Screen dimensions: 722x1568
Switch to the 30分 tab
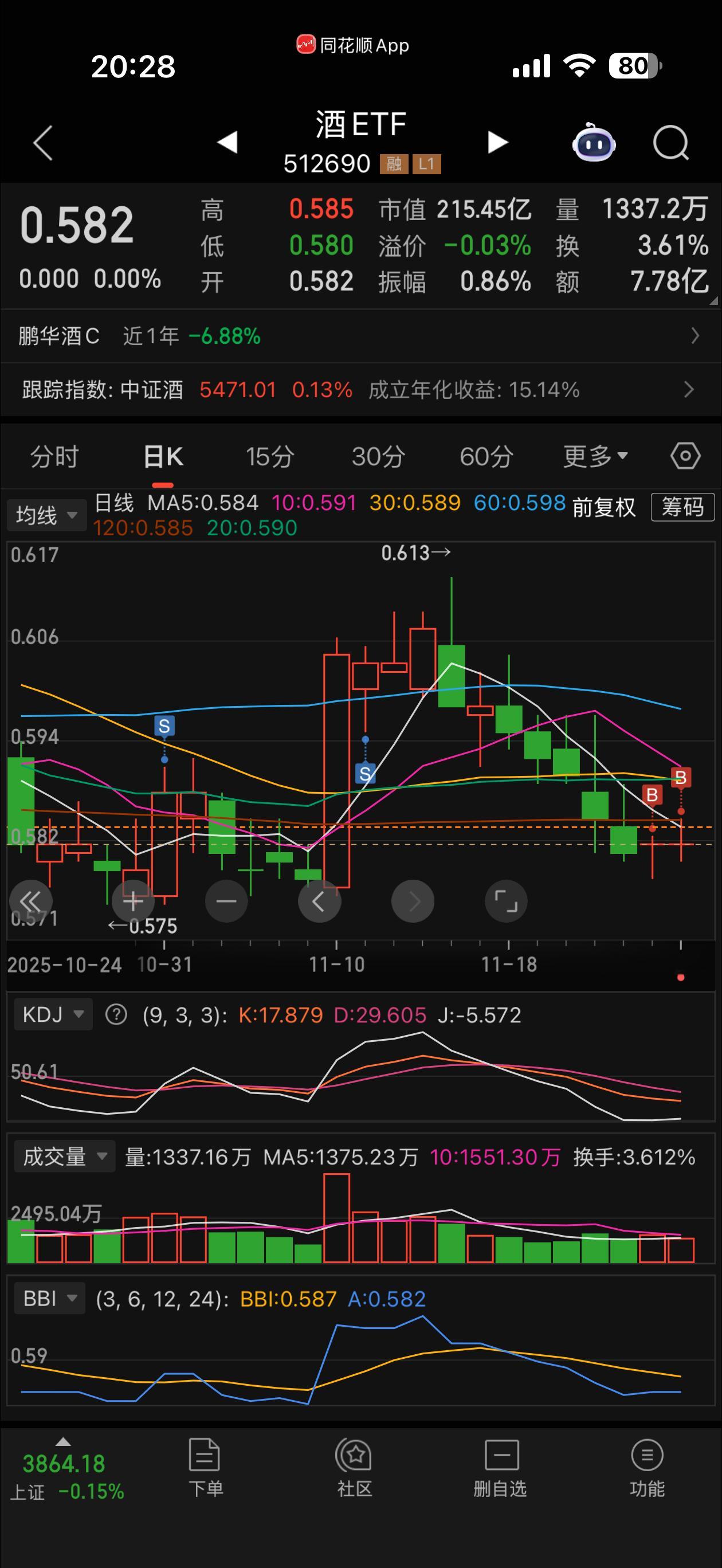pos(378,457)
